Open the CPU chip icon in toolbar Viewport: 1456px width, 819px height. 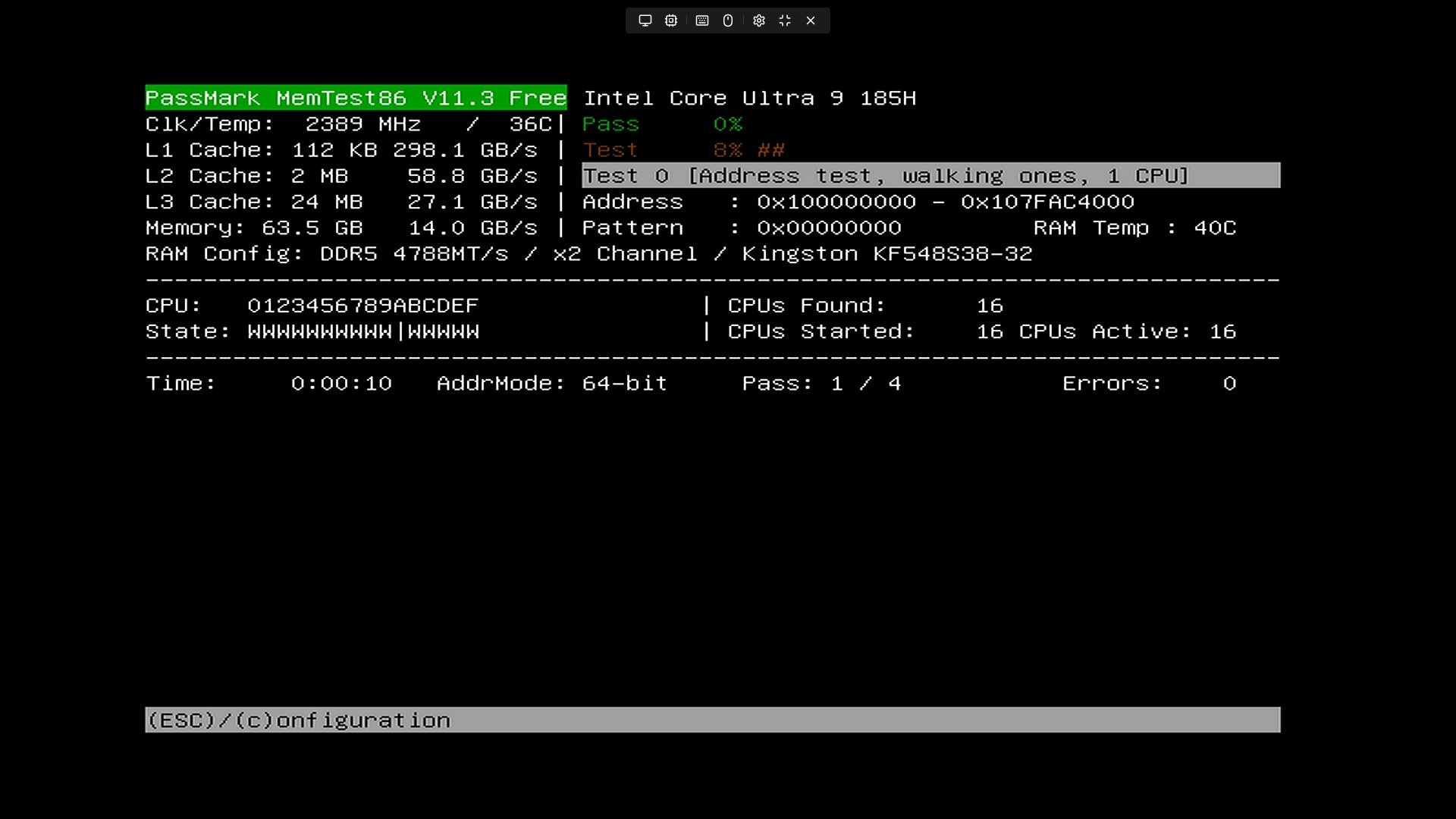pyautogui.click(x=671, y=20)
